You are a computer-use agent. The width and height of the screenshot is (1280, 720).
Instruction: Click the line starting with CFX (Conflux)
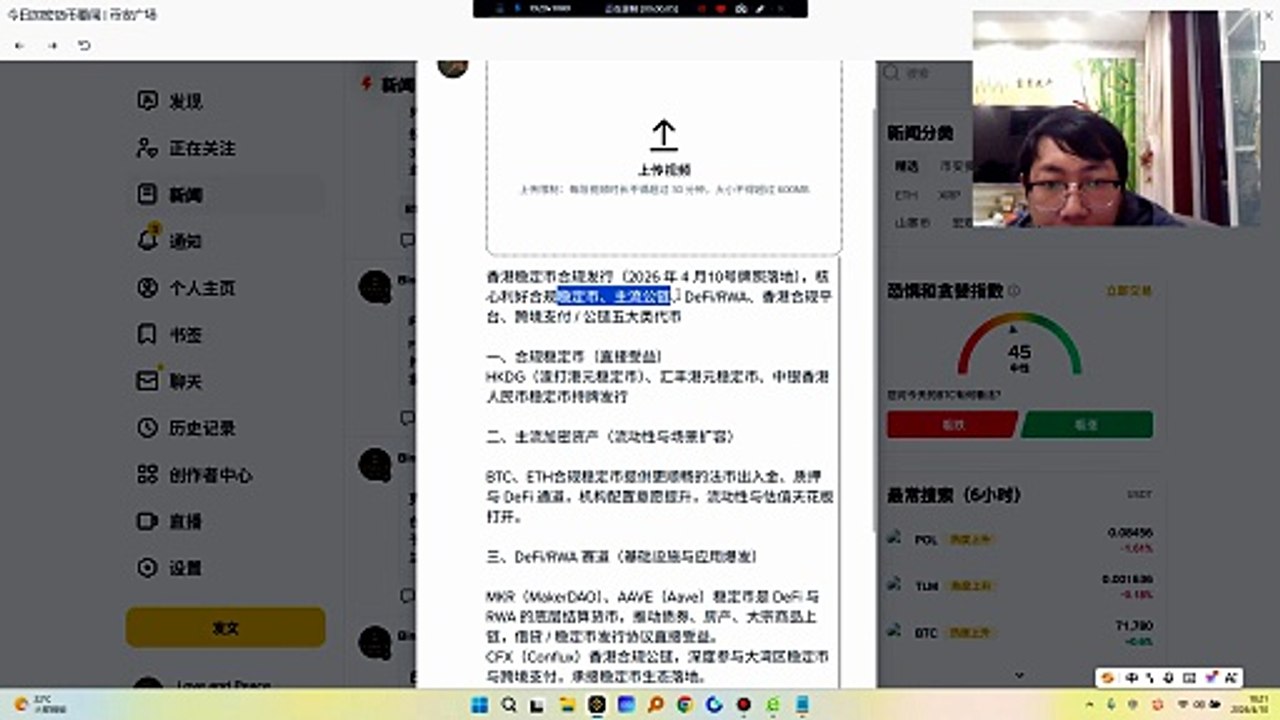pos(657,657)
